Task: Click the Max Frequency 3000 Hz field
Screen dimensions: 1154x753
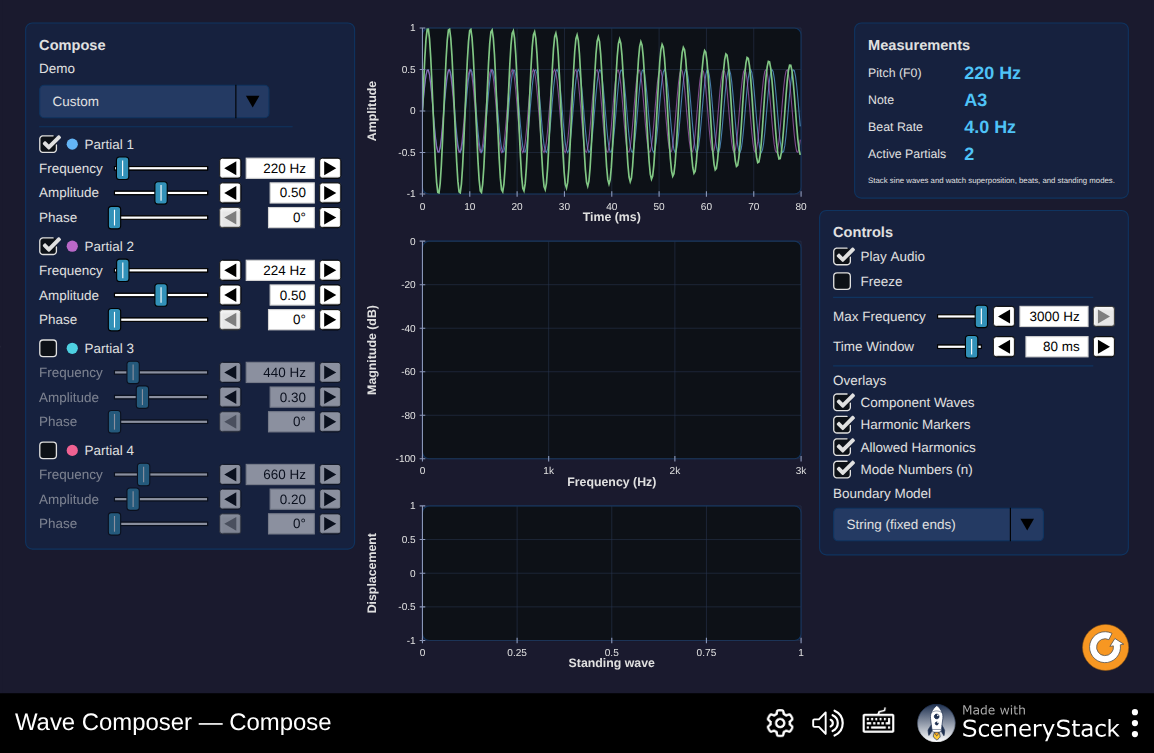Action: pyautogui.click(x=1054, y=317)
